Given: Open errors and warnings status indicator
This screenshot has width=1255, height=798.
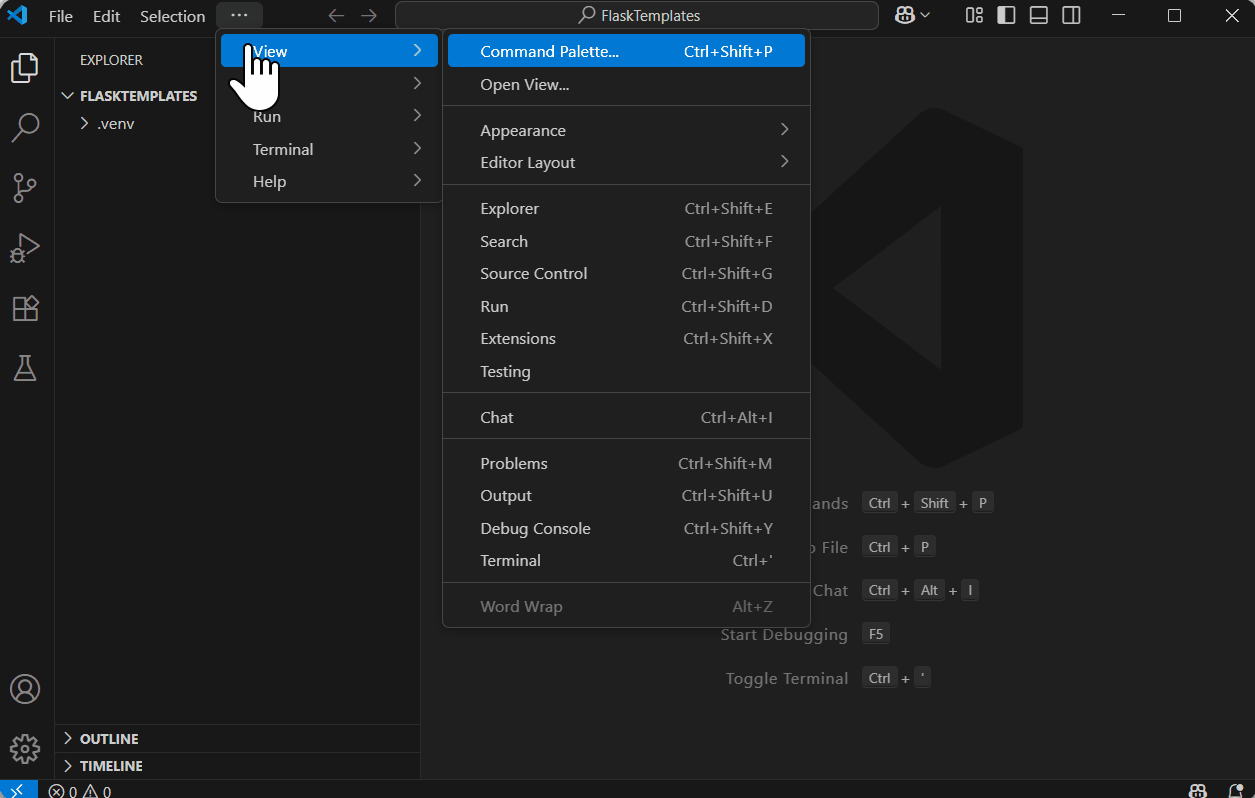Looking at the screenshot, I should pyautogui.click(x=80, y=791).
